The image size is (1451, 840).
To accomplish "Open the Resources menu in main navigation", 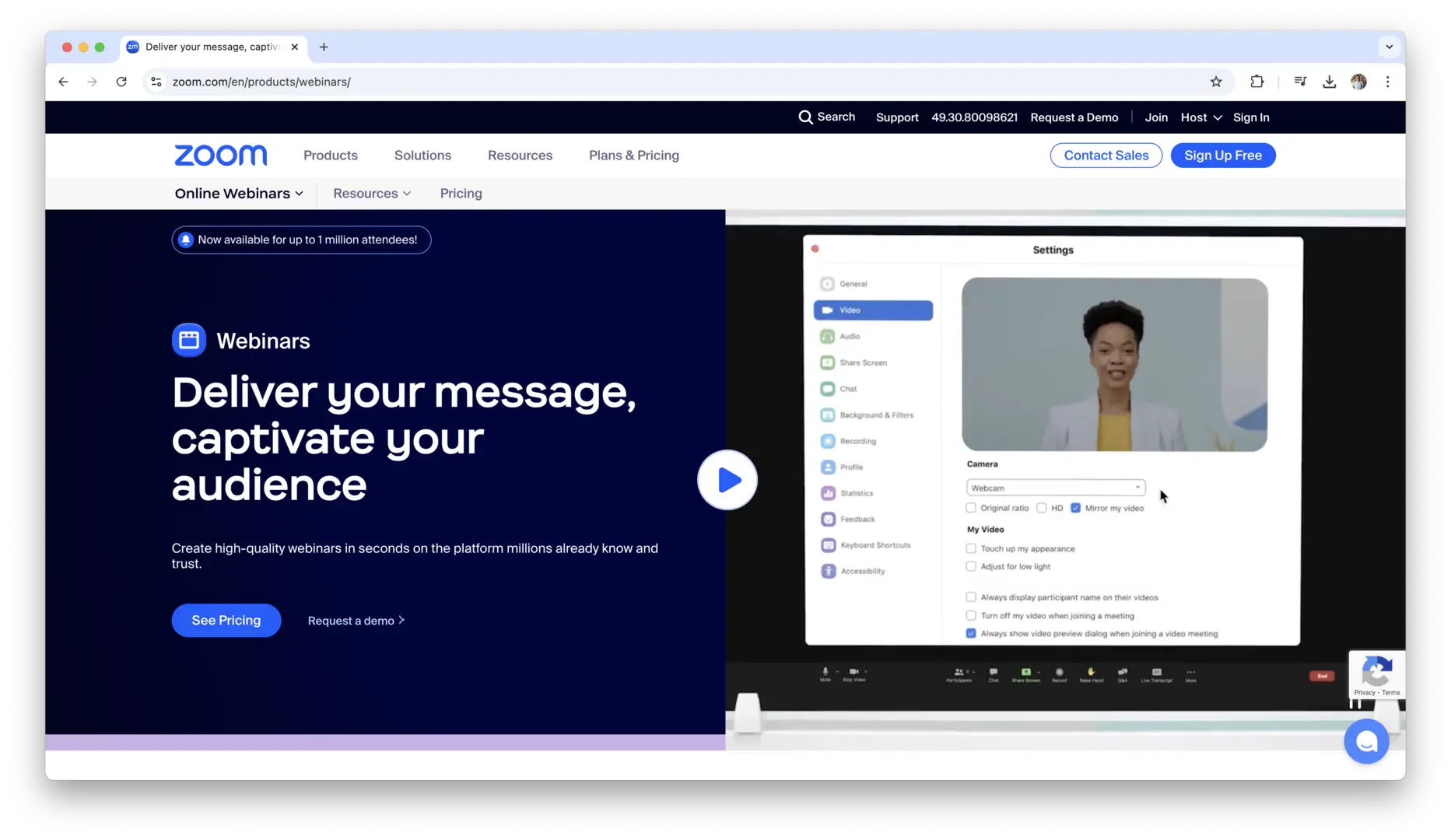I will pyautogui.click(x=520, y=156).
